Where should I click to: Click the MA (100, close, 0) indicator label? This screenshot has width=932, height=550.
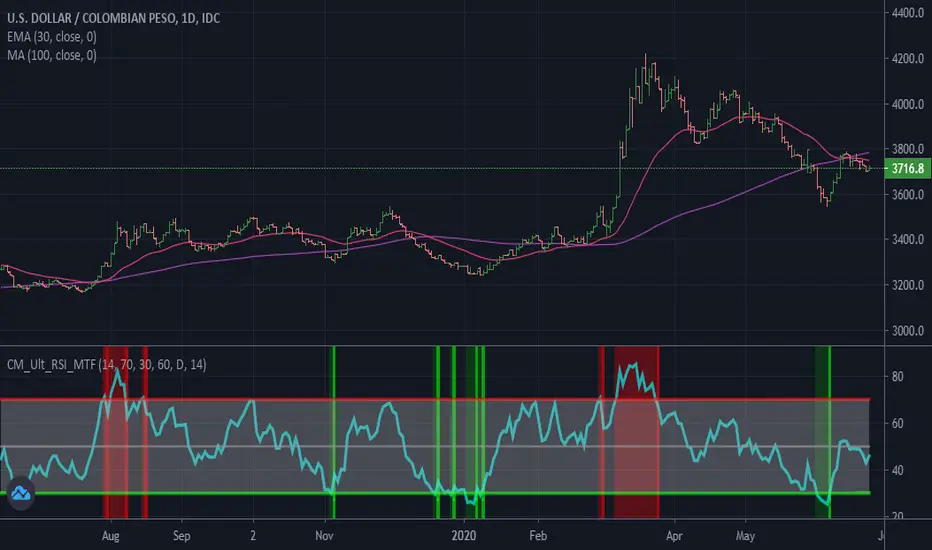click(x=52, y=55)
